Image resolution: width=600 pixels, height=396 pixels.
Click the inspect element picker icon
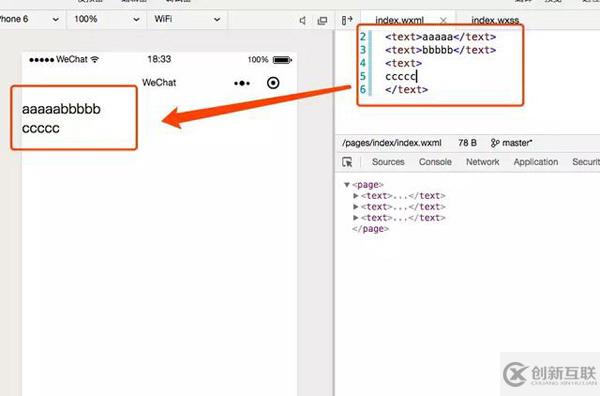pos(347,162)
